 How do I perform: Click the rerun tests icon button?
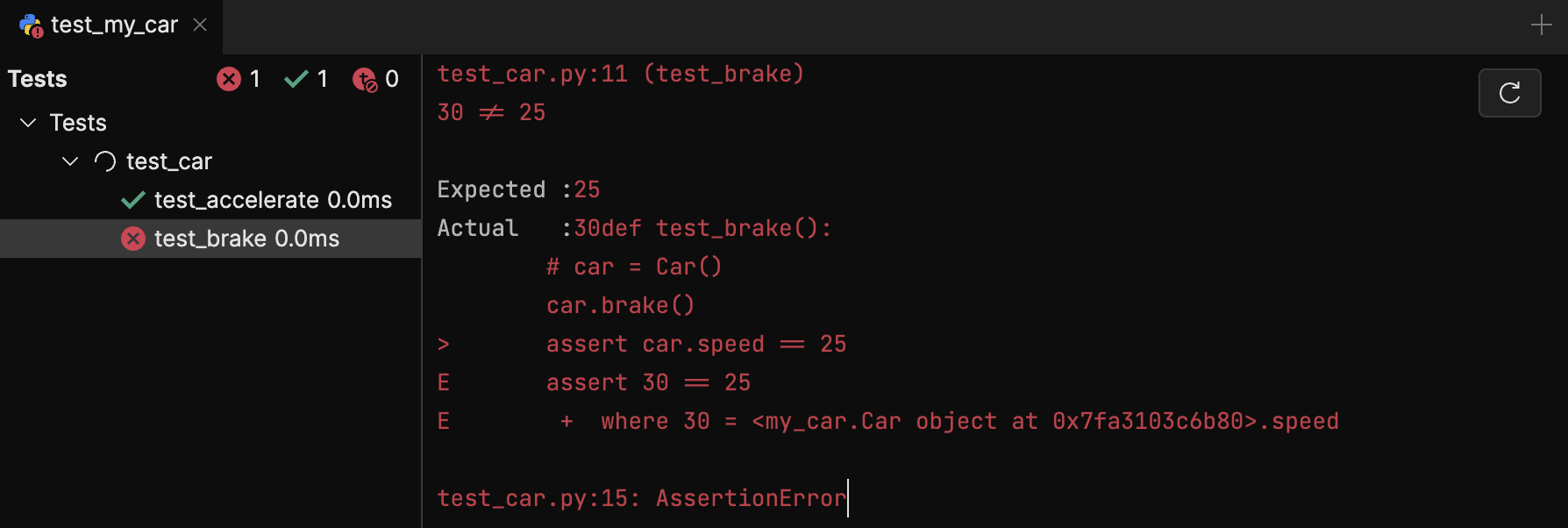1509,93
